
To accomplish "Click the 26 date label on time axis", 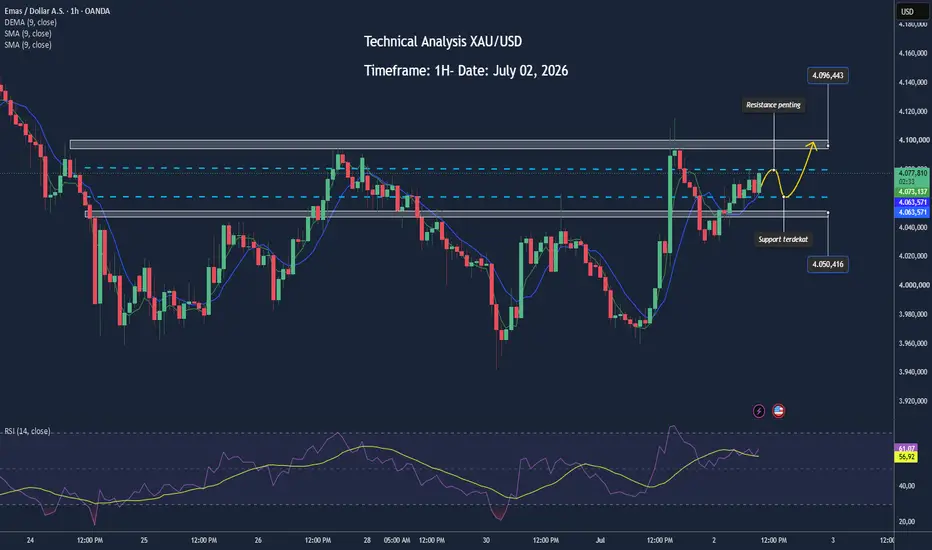I will coord(258,540).
